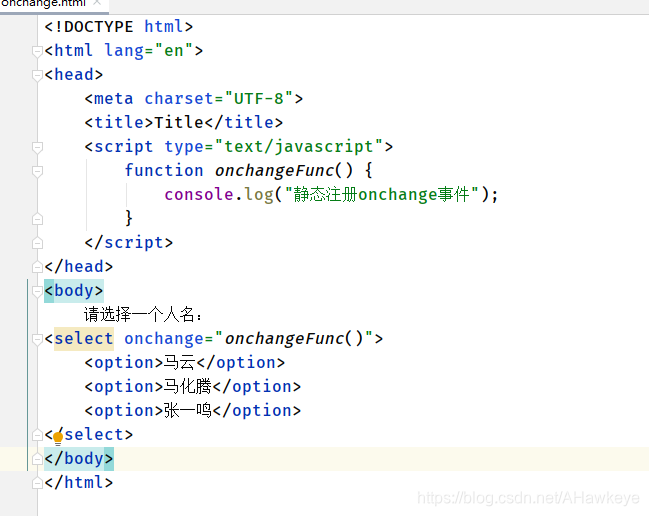Viewport: 649px width, 516px height.
Task: Click fold marker beside closing script tag
Action: (37, 243)
